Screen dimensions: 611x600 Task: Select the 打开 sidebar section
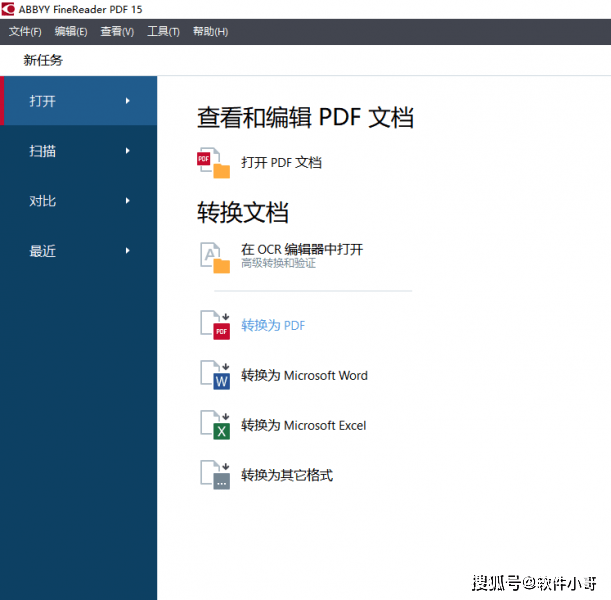79,101
